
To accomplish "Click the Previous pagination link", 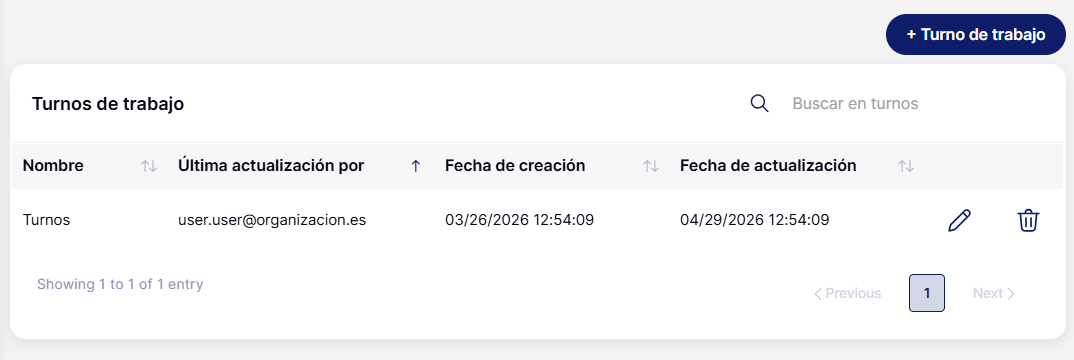I will pos(847,294).
